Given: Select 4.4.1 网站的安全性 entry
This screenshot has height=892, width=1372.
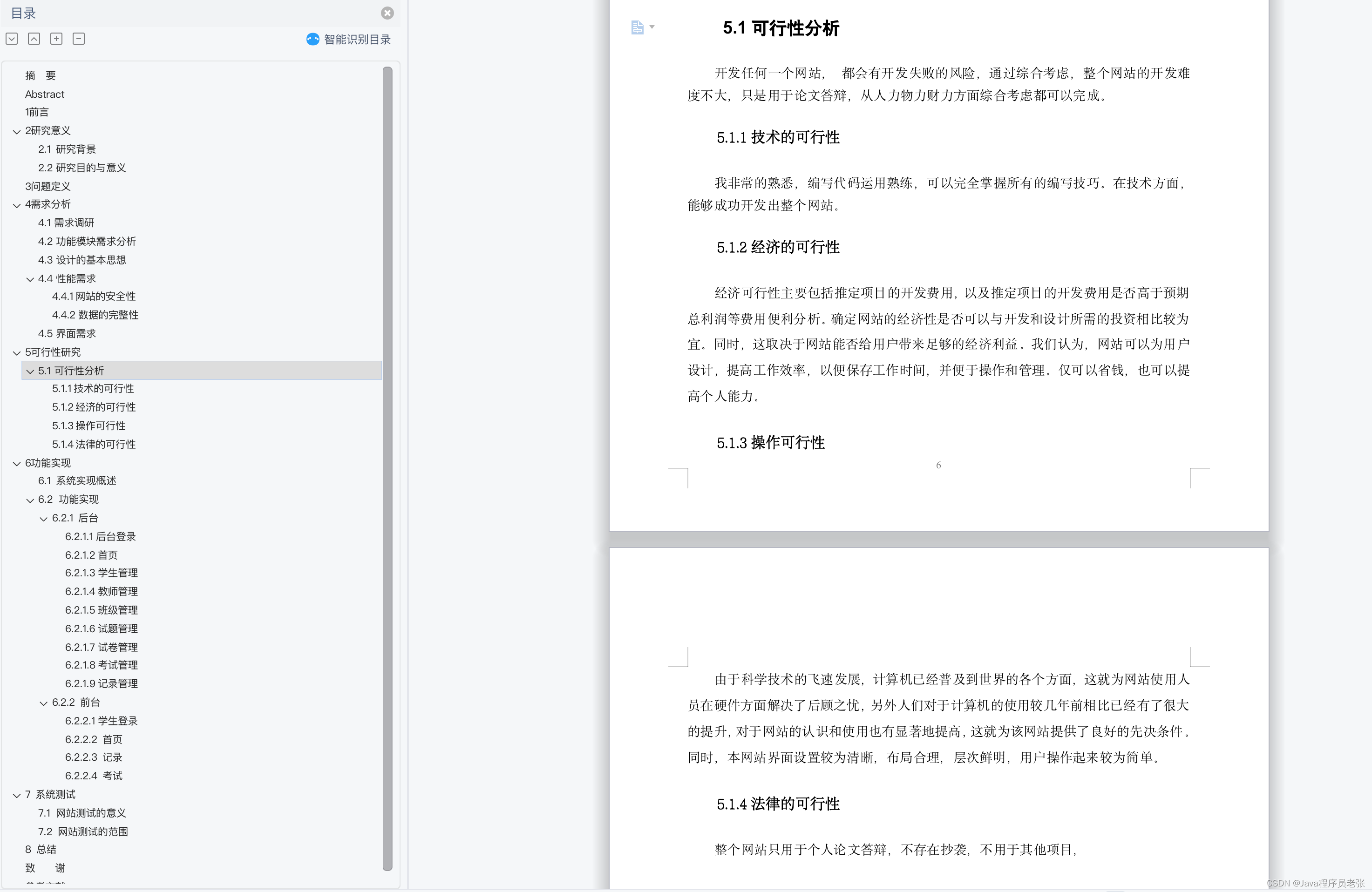Looking at the screenshot, I should pyautogui.click(x=94, y=296).
